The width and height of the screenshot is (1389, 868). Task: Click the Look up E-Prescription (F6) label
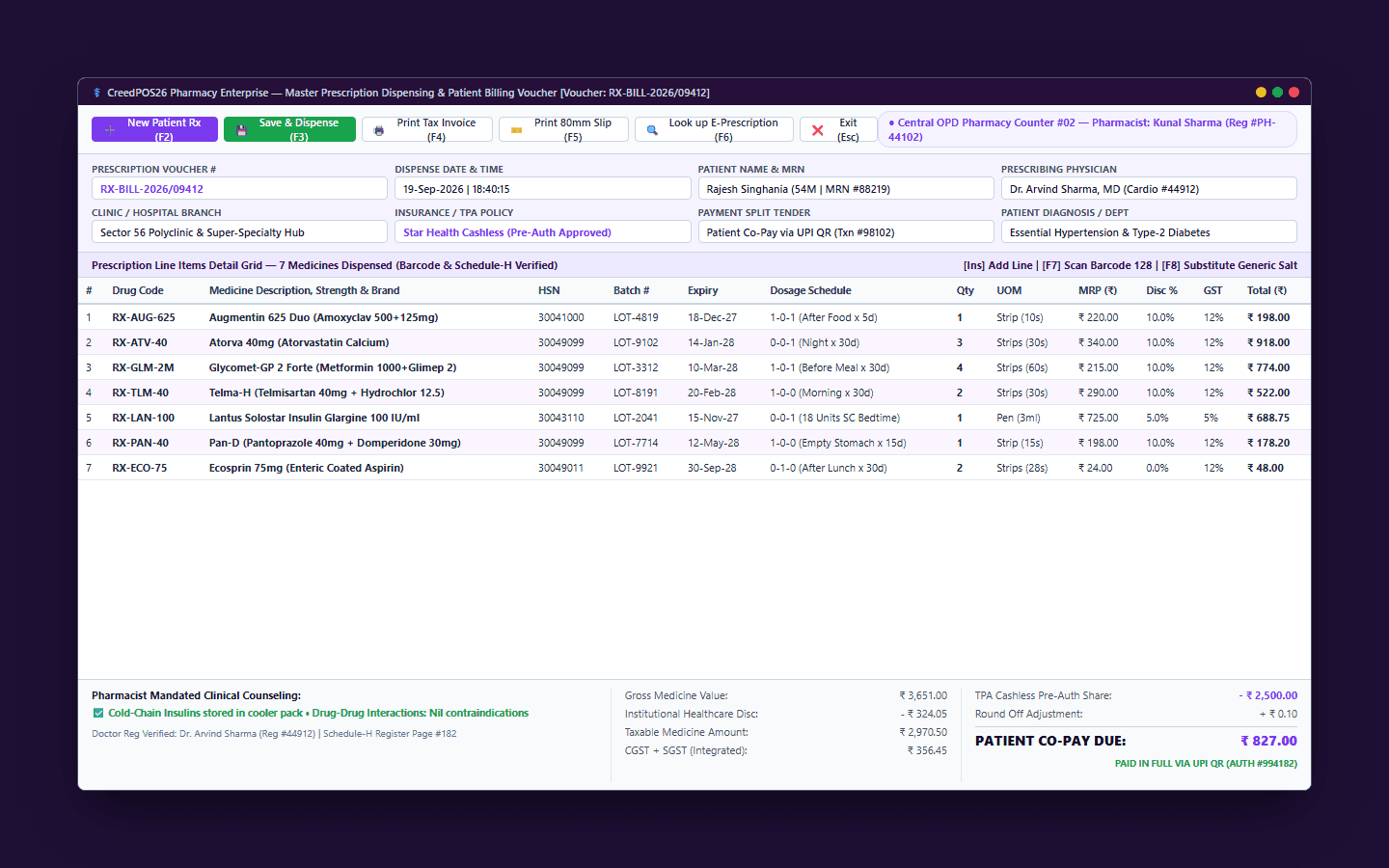[x=723, y=130]
